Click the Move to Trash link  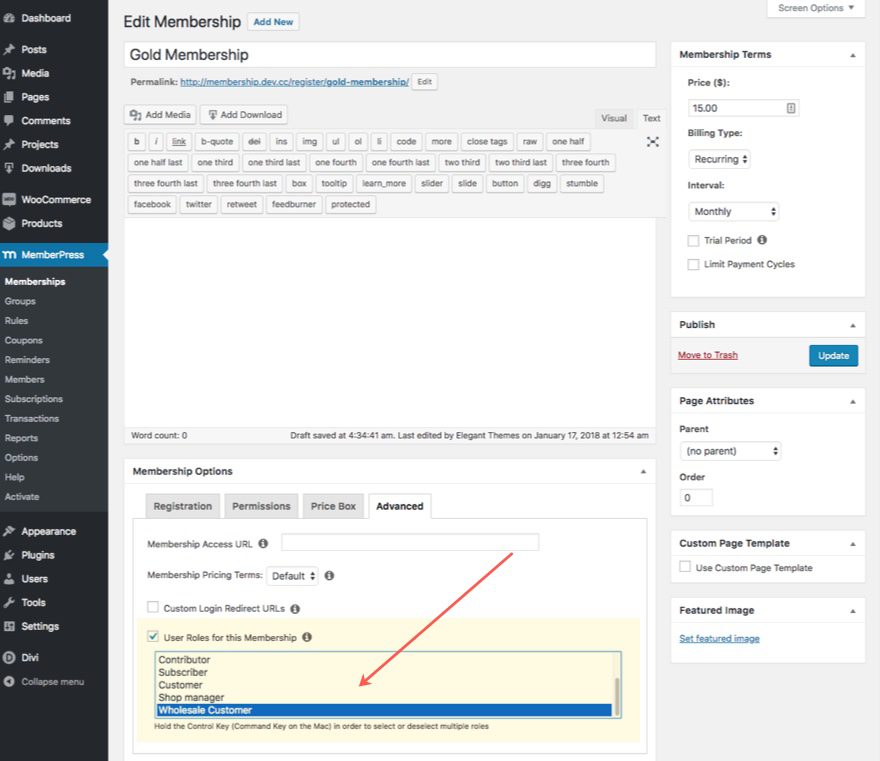coord(707,355)
